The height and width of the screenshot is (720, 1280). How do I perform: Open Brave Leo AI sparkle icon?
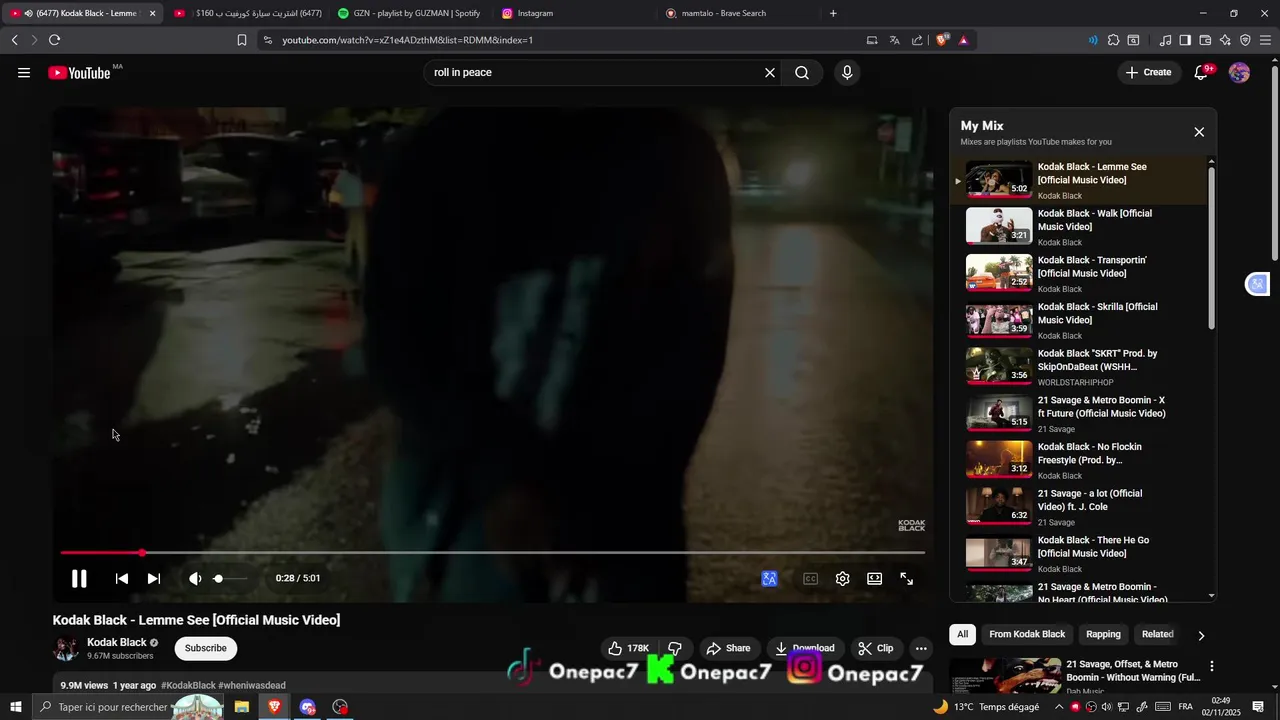coord(1225,40)
